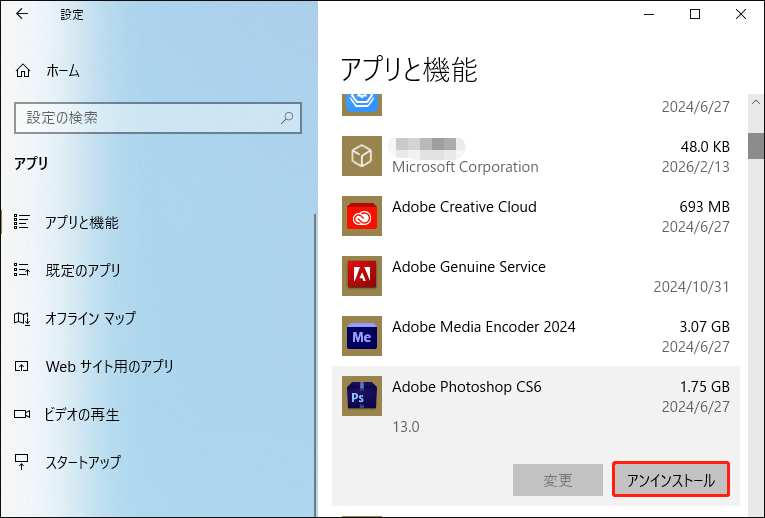The width and height of the screenshot is (765, 518).
Task: Click the アプリと機能 page heading
Action: (x=409, y=70)
